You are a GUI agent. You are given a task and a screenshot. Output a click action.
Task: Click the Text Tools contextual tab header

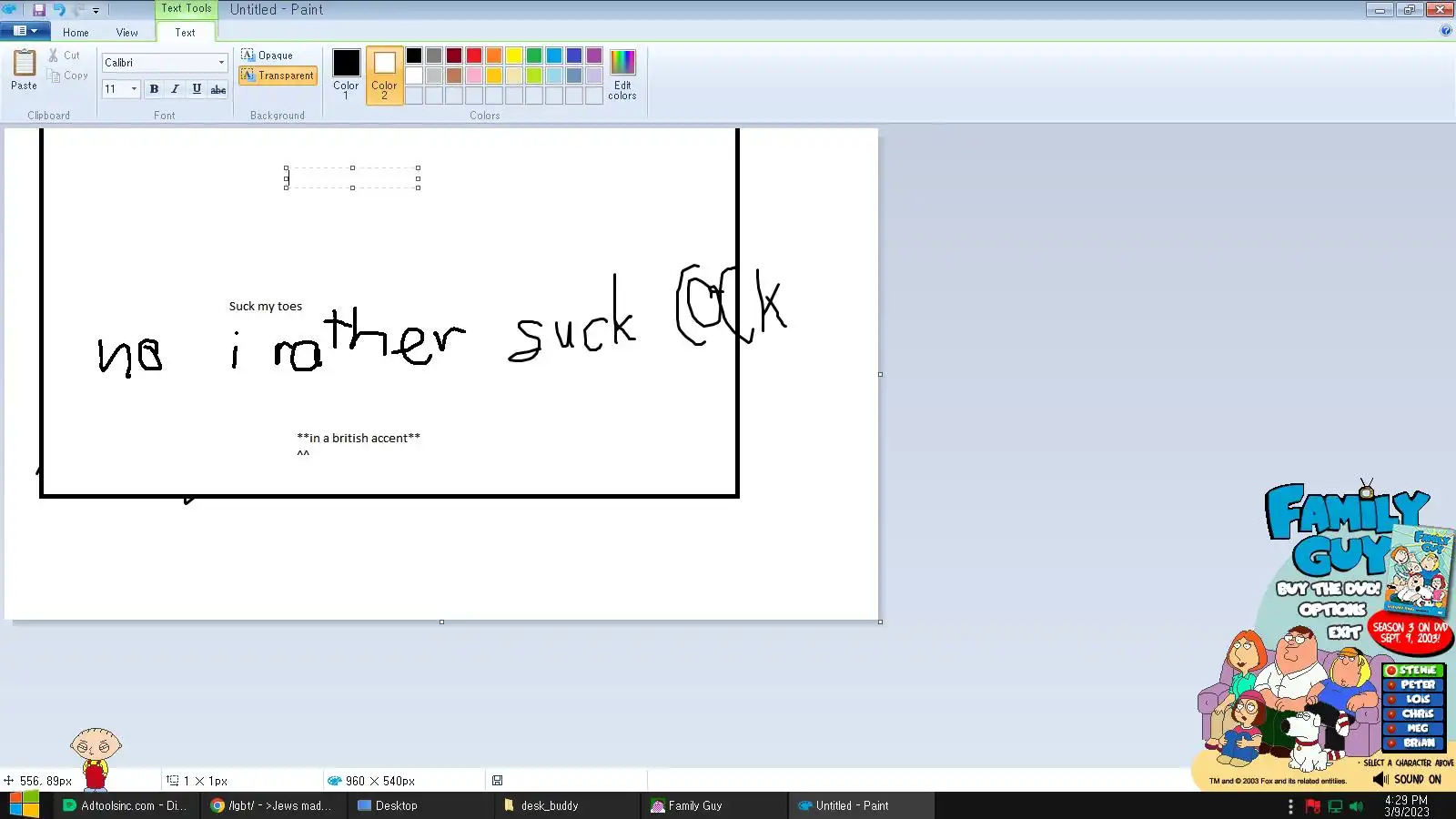tap(187, 8)
